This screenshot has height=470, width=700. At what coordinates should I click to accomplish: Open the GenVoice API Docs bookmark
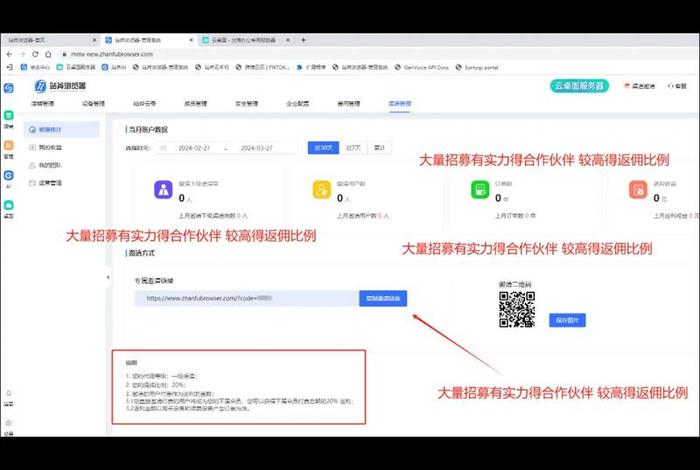pyautogui.click(x=422, y=67)
